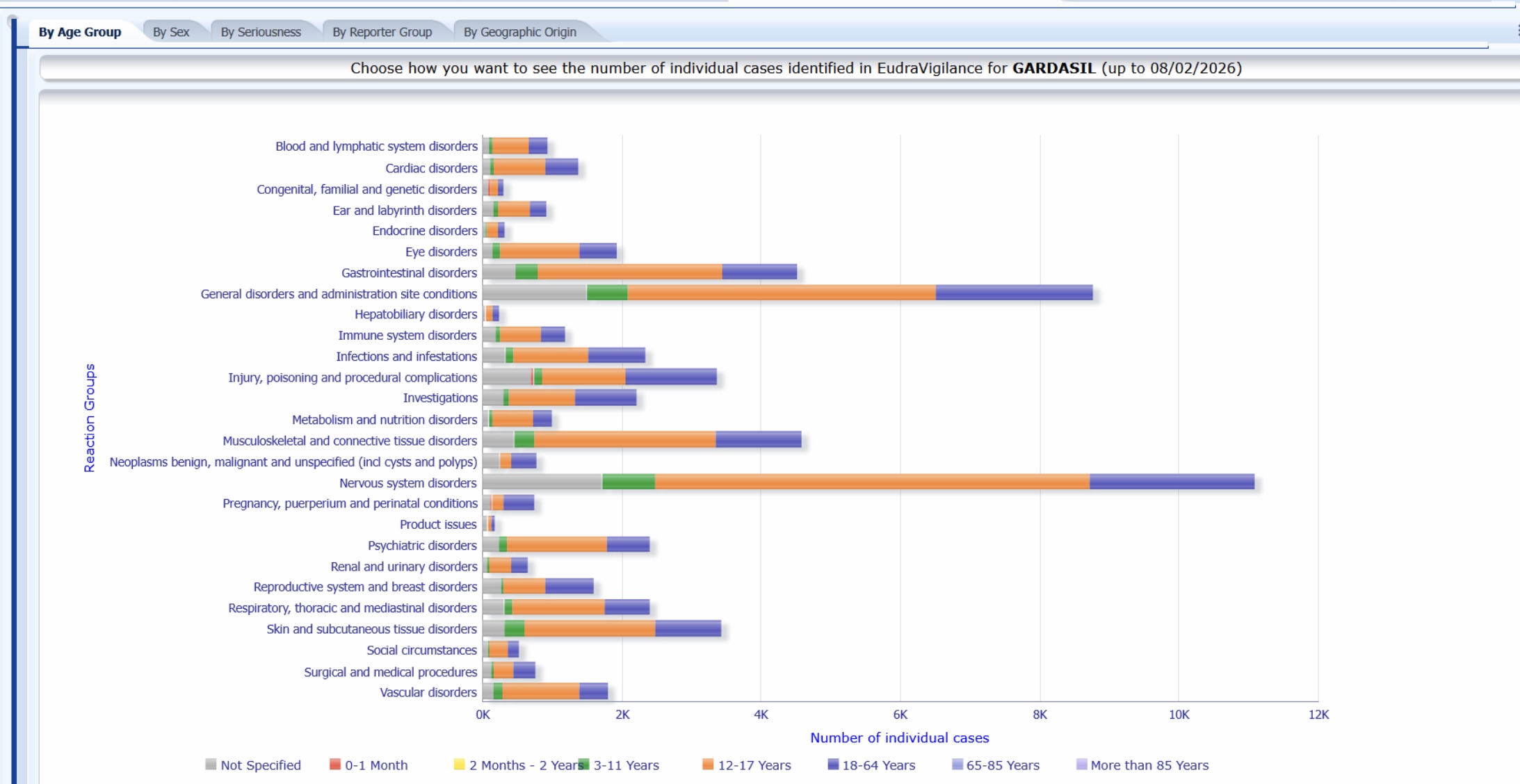The image size is (1520, 784).
Task: Click green segment of Musculoskeletal disorders bar
Action: point(524,439)
